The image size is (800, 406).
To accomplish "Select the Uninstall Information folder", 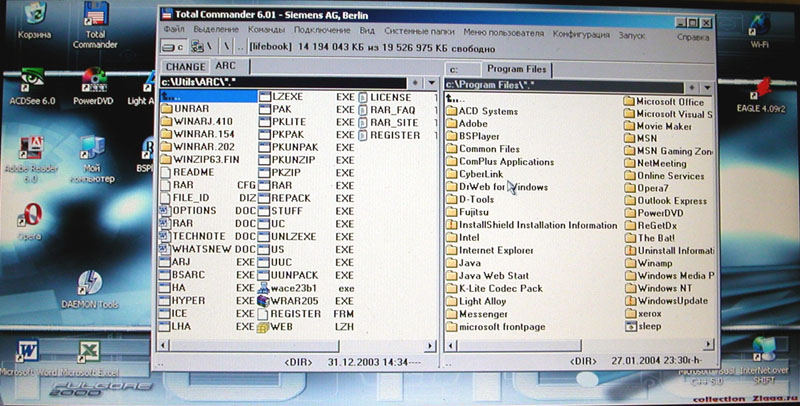I will pos(669,250).
